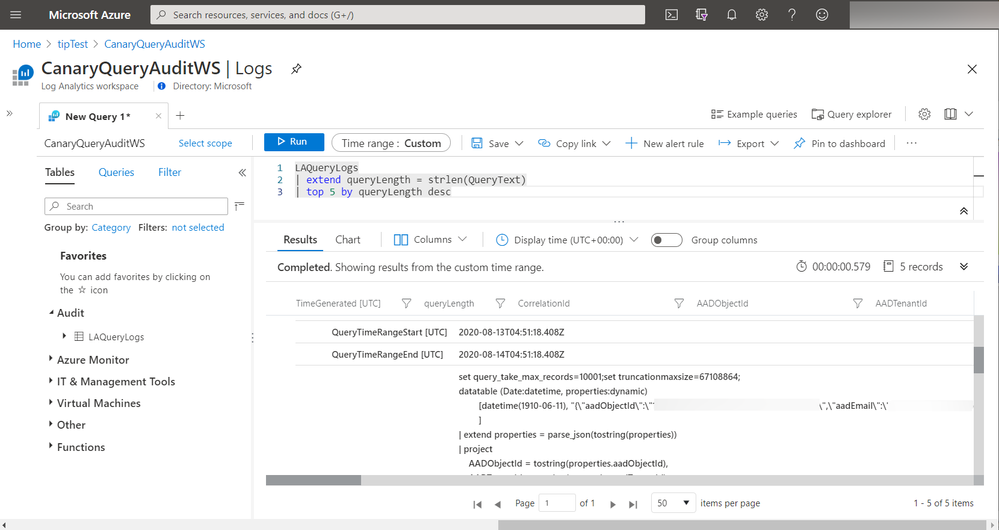Expand the dropdown chevron beside the book icon
This screenshot has height=530, width=999.
968,114
